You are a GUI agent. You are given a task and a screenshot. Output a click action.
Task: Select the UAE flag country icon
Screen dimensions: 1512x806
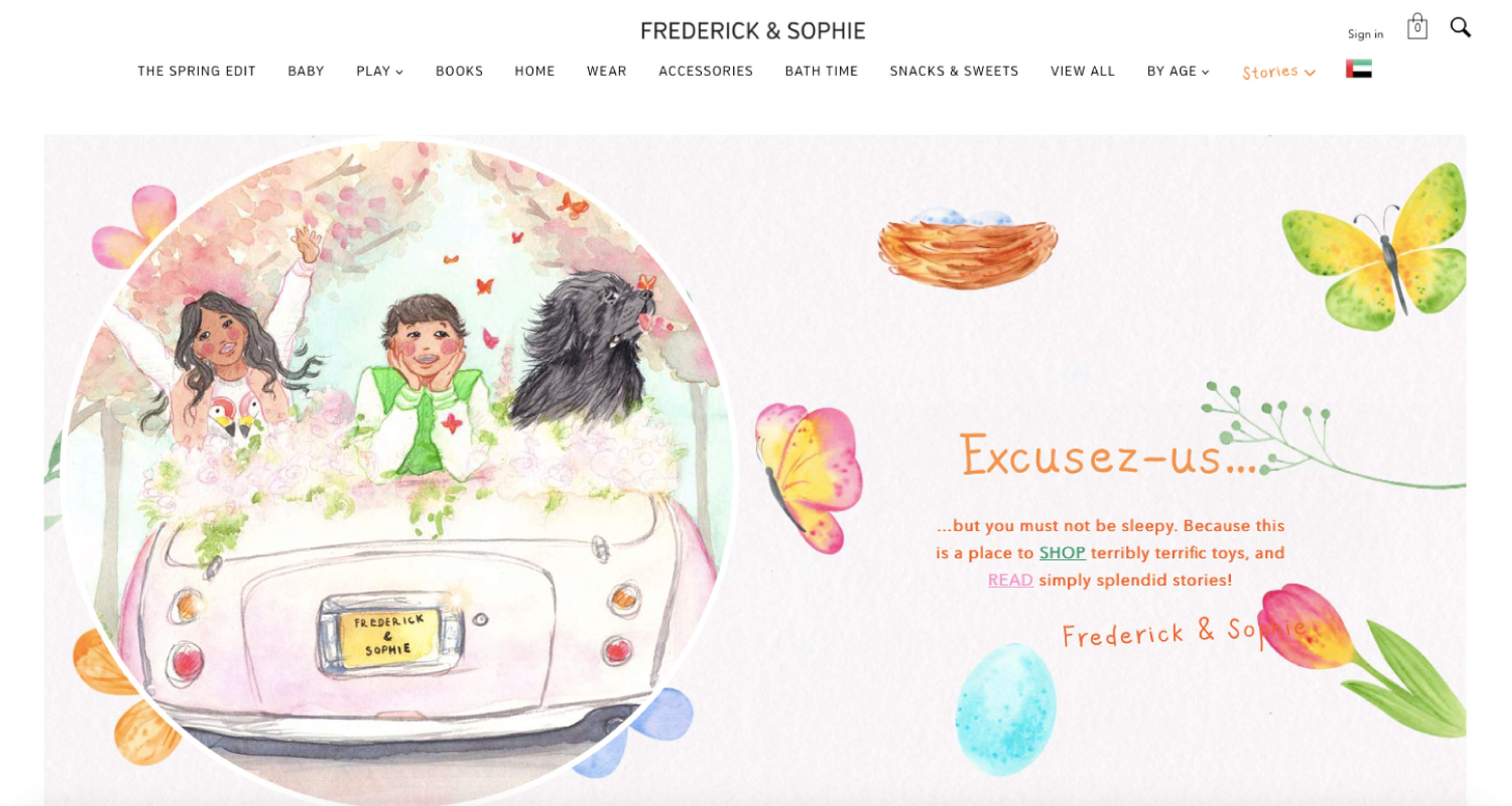(x=1358, y=69)
